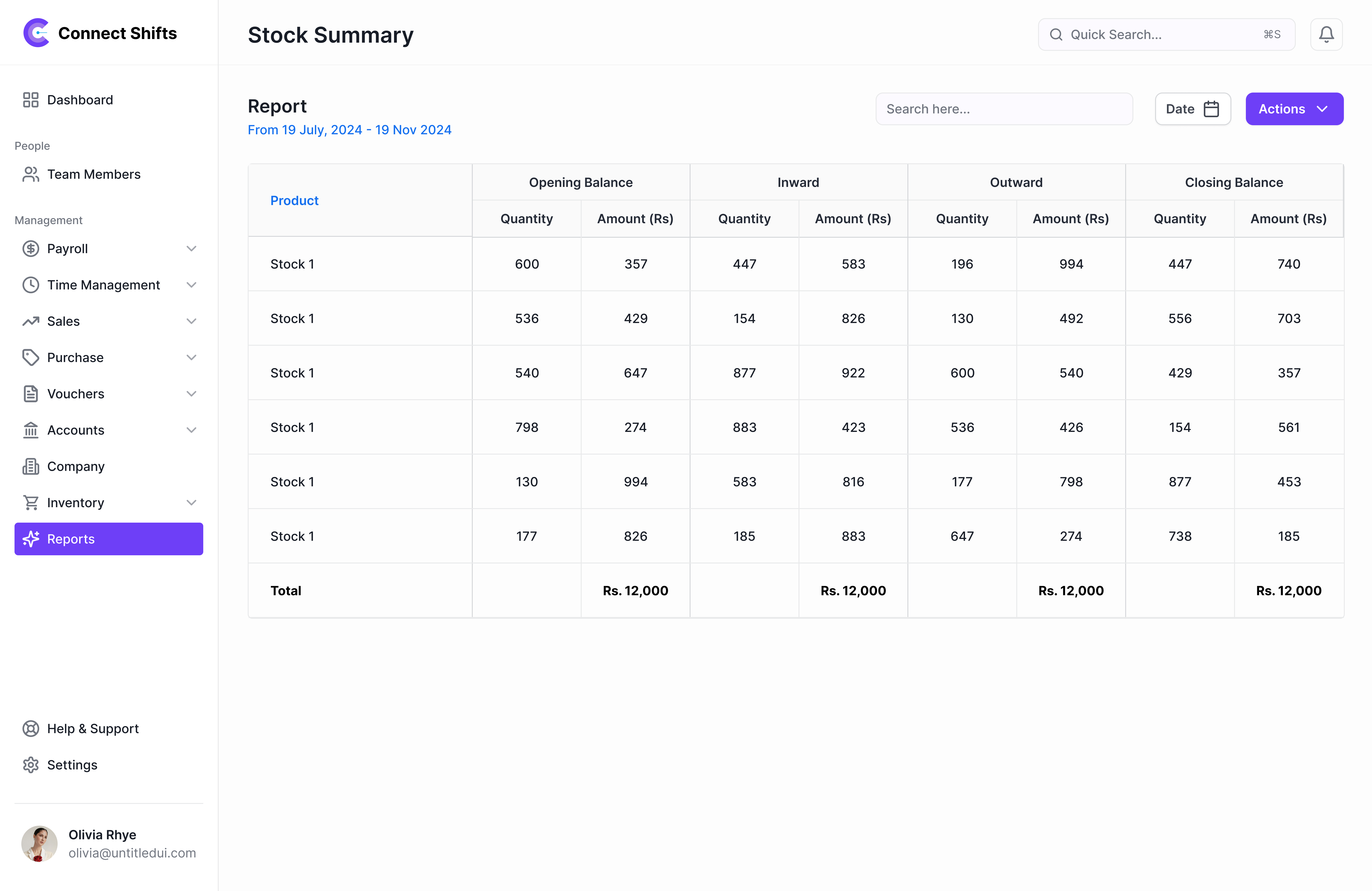Click the date range link under Report
The height and width of the screenshot is (891, 1372).
[349, 130]
